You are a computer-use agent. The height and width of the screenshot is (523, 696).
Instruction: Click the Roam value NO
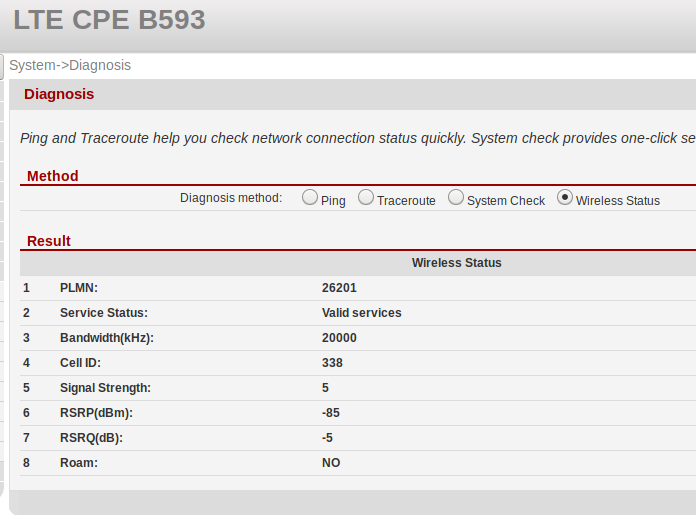pos(331,463)
